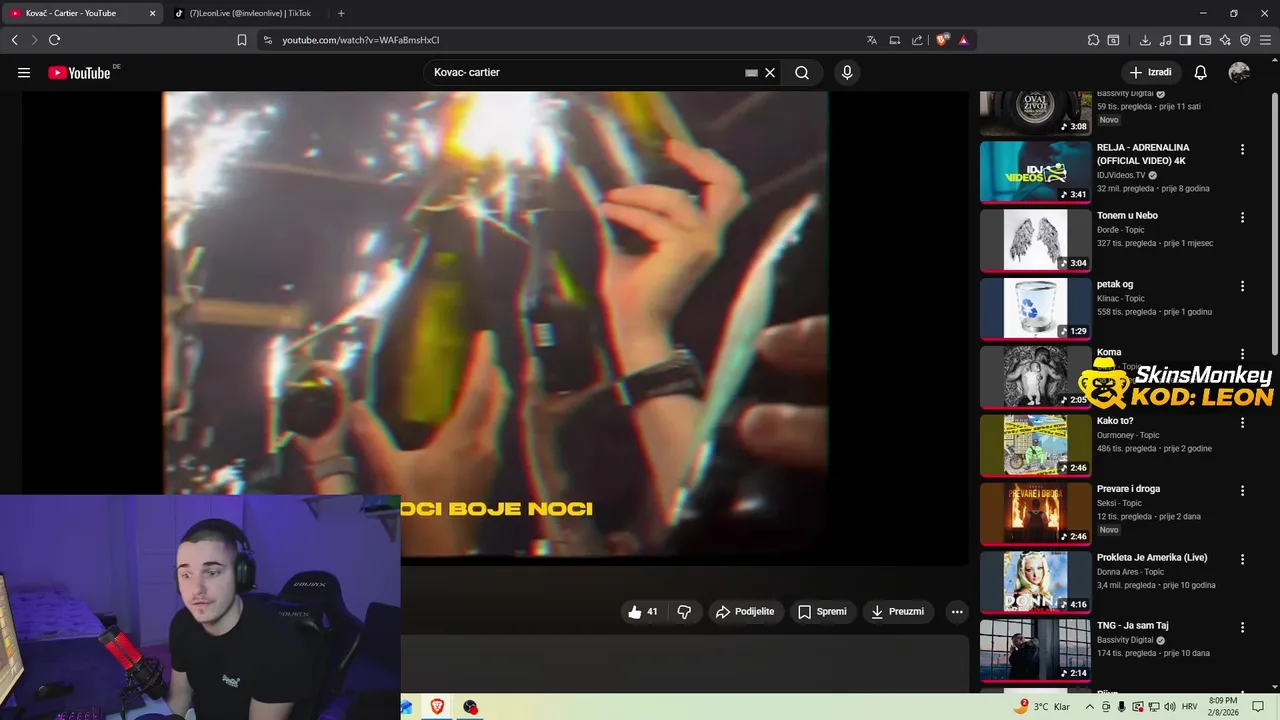Open options for Prevare i droga

click(x=1242, y=490)
